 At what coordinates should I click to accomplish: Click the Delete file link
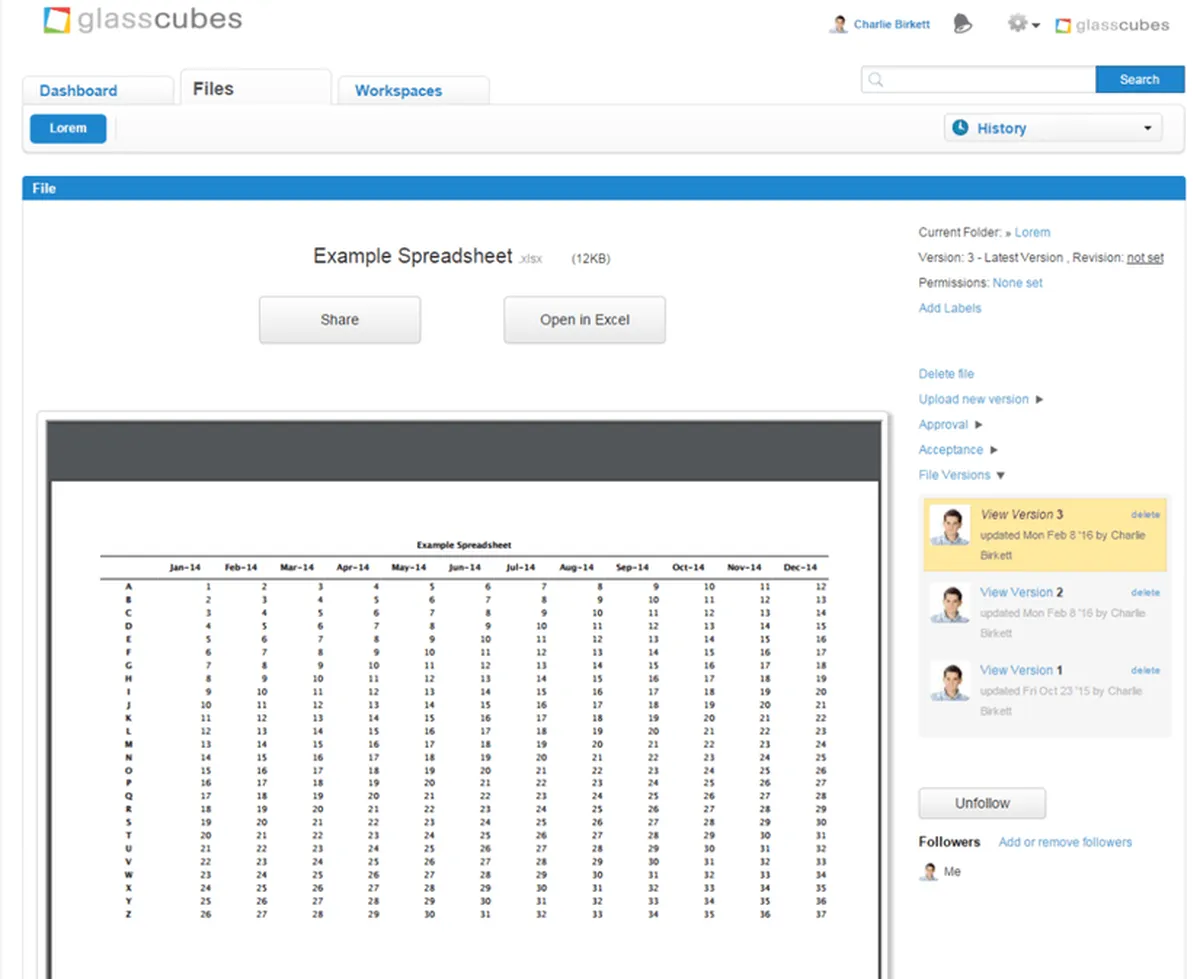point(946,374)
